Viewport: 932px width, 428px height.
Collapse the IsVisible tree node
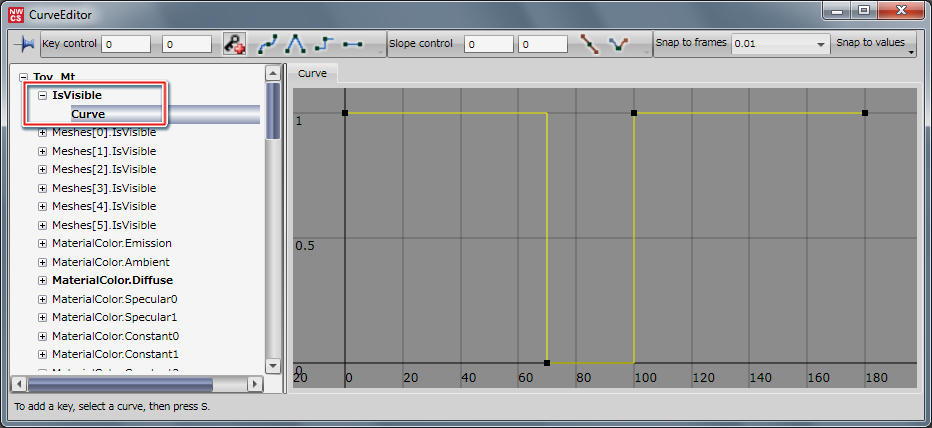click(42, 96)
